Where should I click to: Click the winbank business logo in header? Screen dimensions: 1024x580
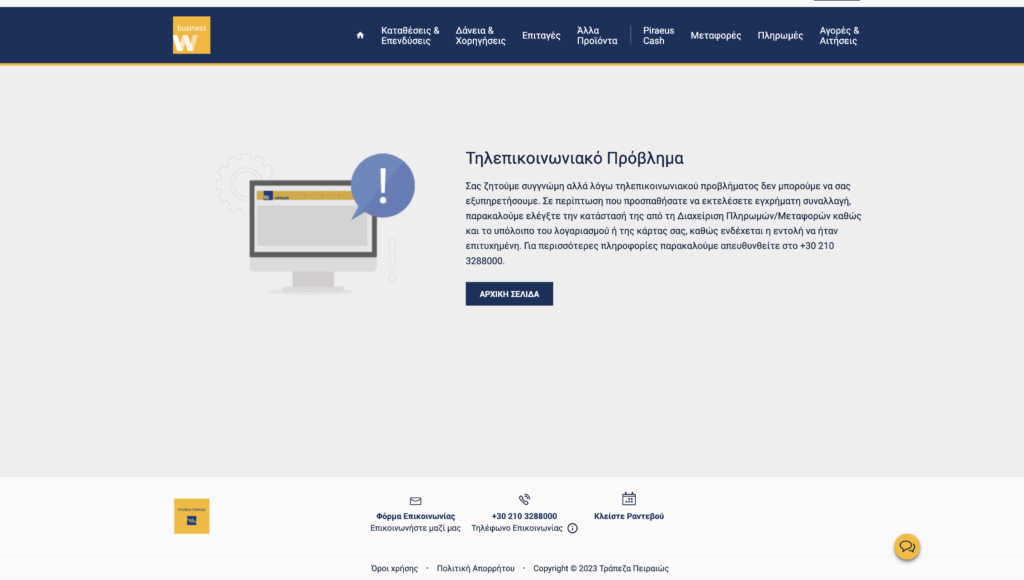click(191, 35)
